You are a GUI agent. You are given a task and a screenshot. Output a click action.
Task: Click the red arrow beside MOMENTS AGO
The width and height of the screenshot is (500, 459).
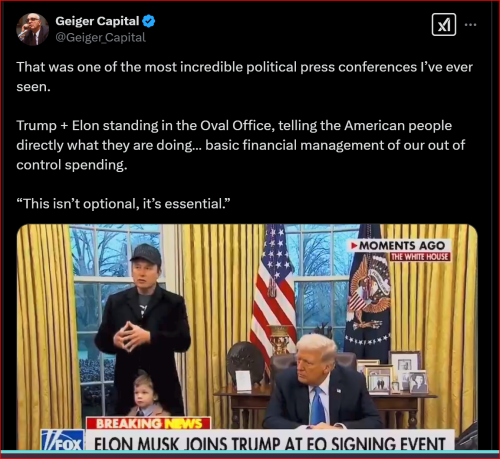coord(354,246)
